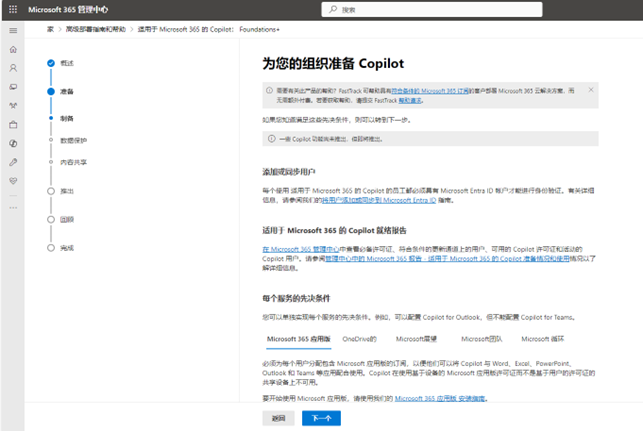This screenshot has height=431, width=643.
Task: Open Users person icon in sidebar
Action: pyautogui.click(x=13, y=68)
